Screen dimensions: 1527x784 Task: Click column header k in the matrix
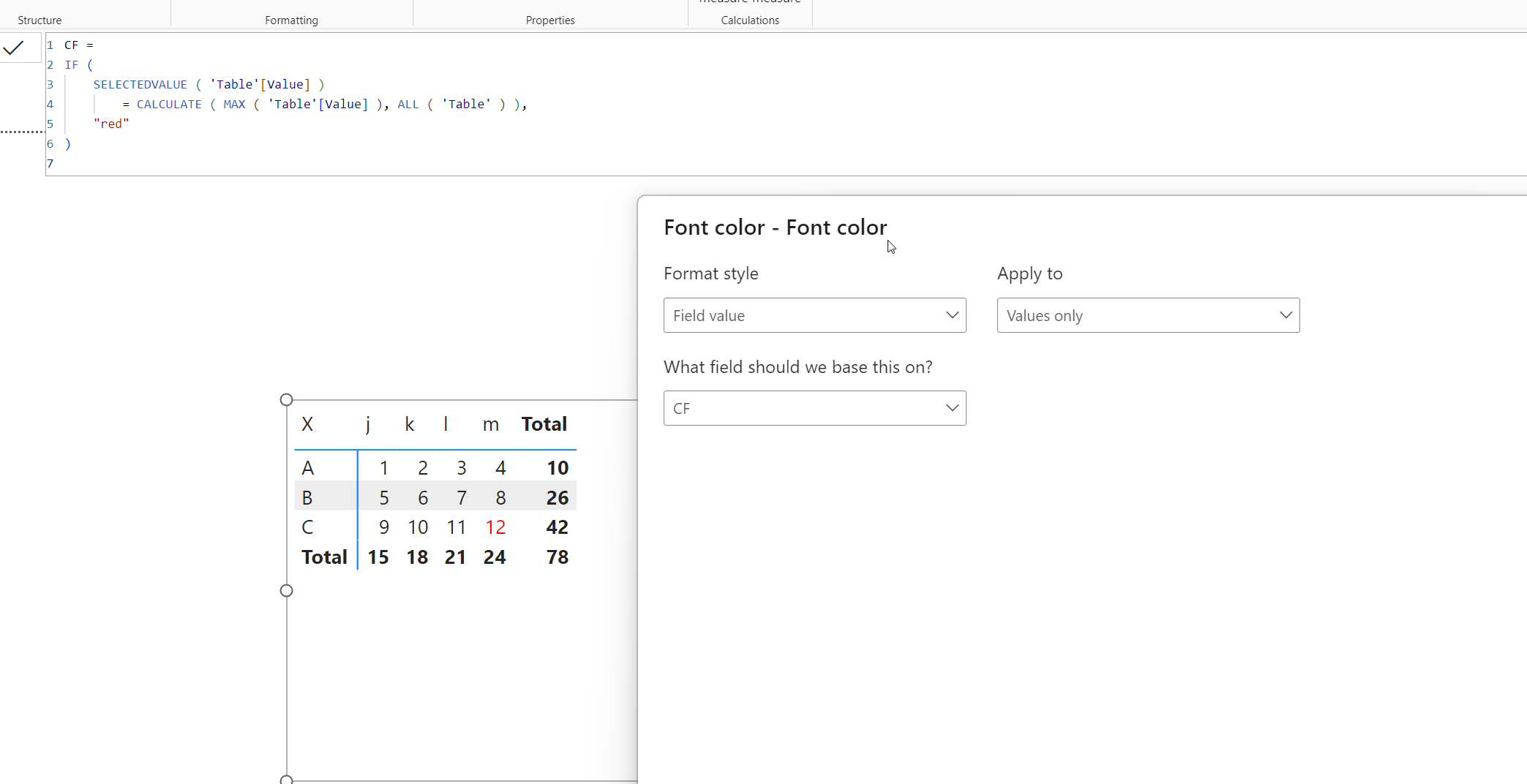[410, 424]
